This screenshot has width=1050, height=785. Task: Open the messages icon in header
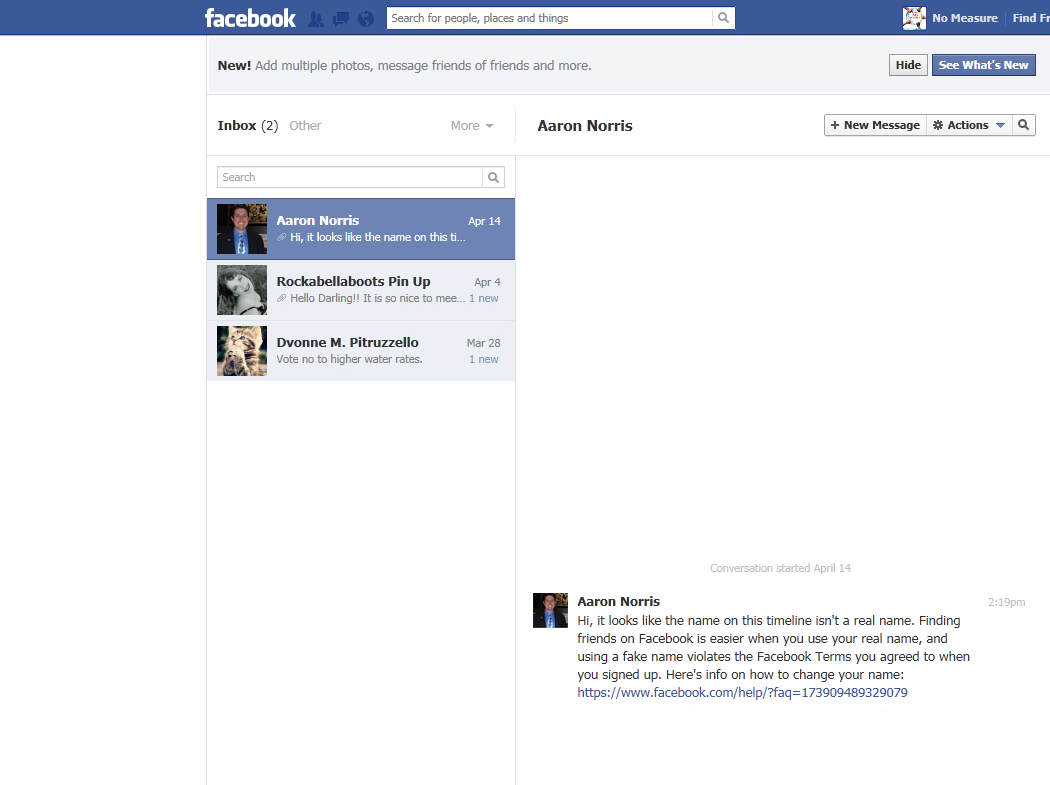click(x=341, y=18)
